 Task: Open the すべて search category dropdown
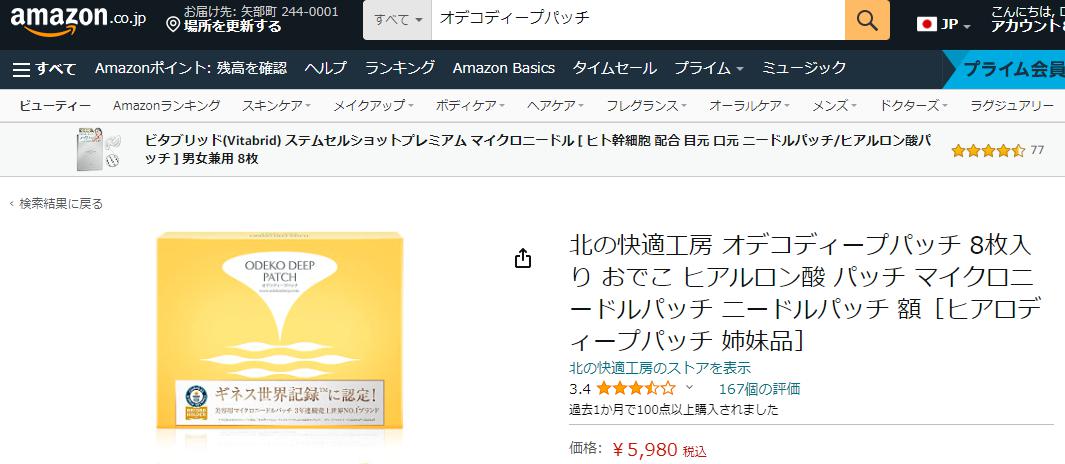pos(397,20)
